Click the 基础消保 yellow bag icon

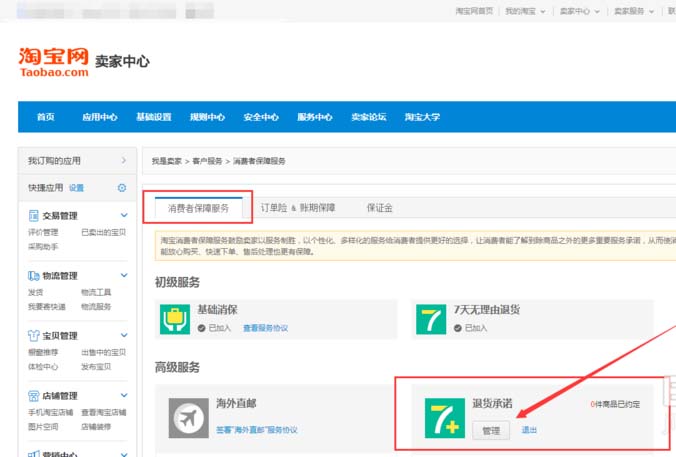point(175,319)
